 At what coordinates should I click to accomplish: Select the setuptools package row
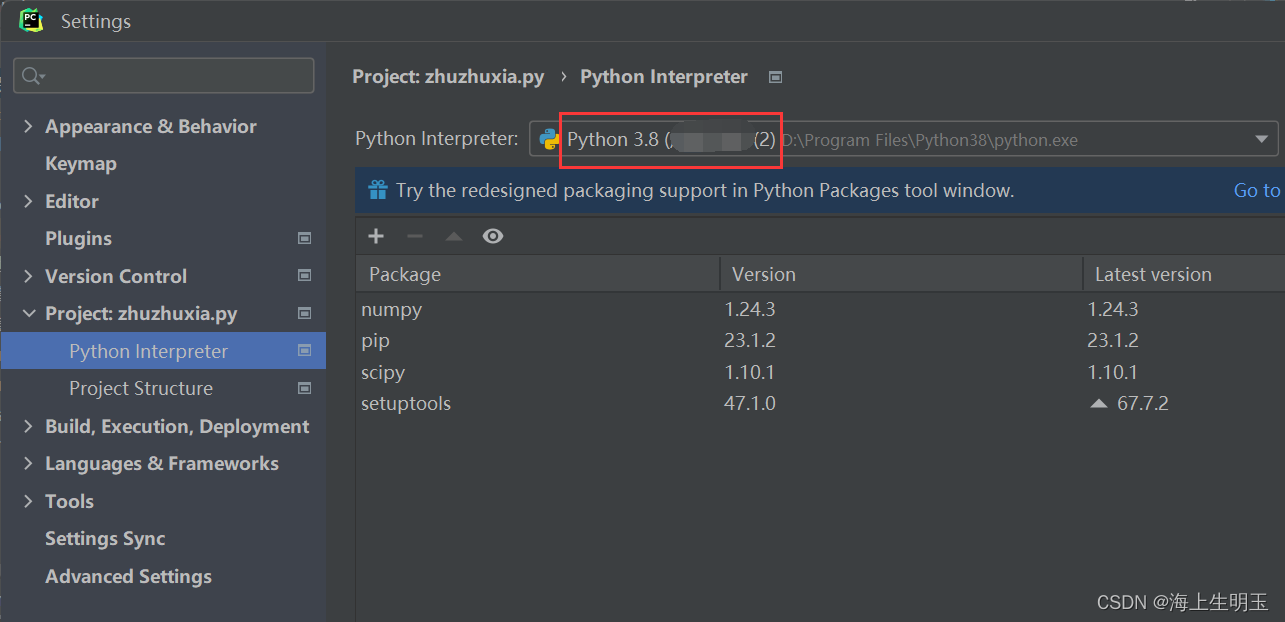coord(406,404)
